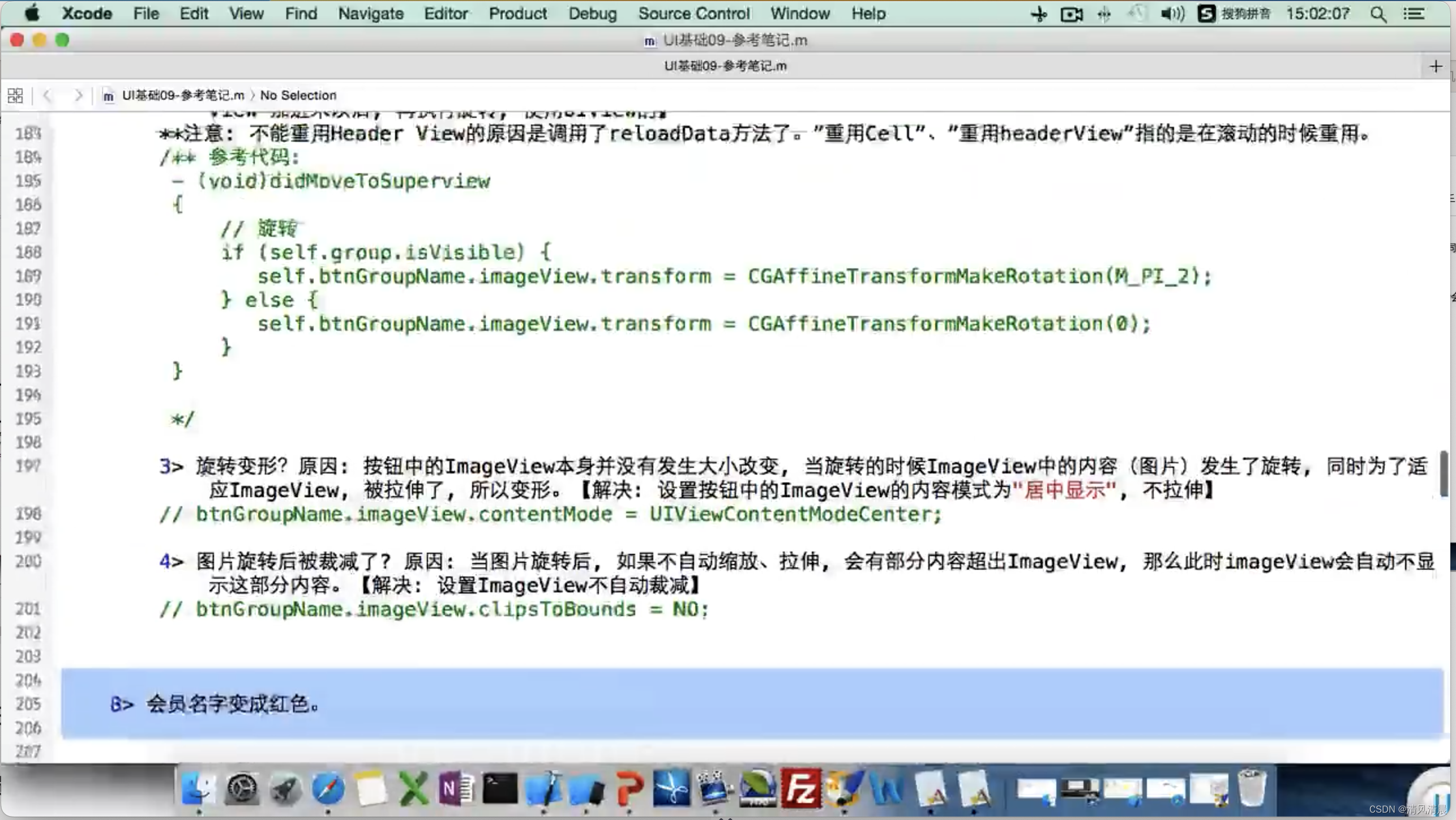Open Word from the Dock
The height and width of the screenshot is (820, 1456).
[x=887, y=788]
